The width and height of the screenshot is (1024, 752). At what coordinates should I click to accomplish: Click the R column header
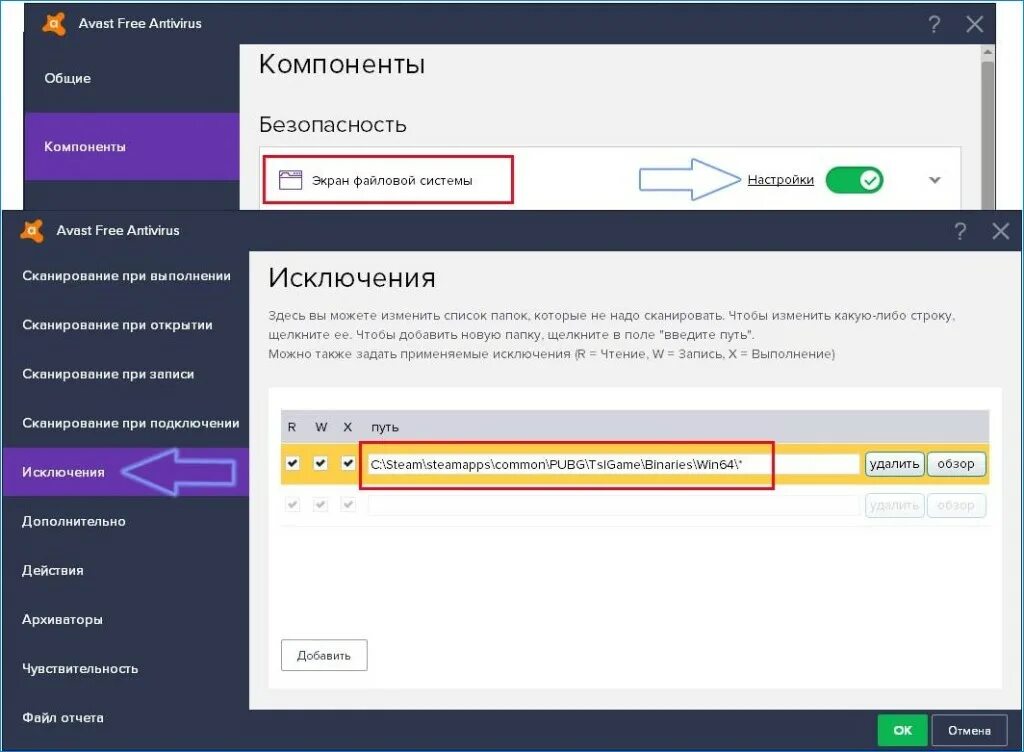tap(292, 427)
